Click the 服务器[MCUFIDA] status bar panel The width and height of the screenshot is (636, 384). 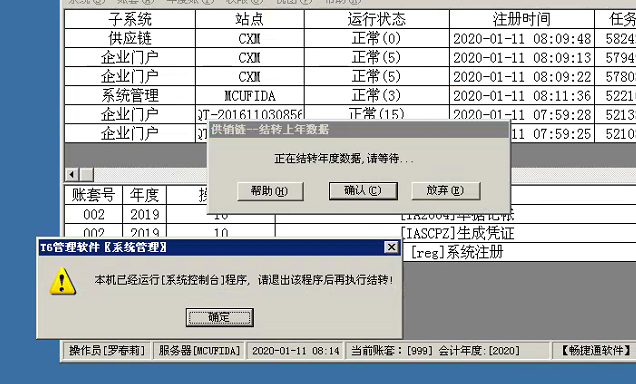[199, 350]
